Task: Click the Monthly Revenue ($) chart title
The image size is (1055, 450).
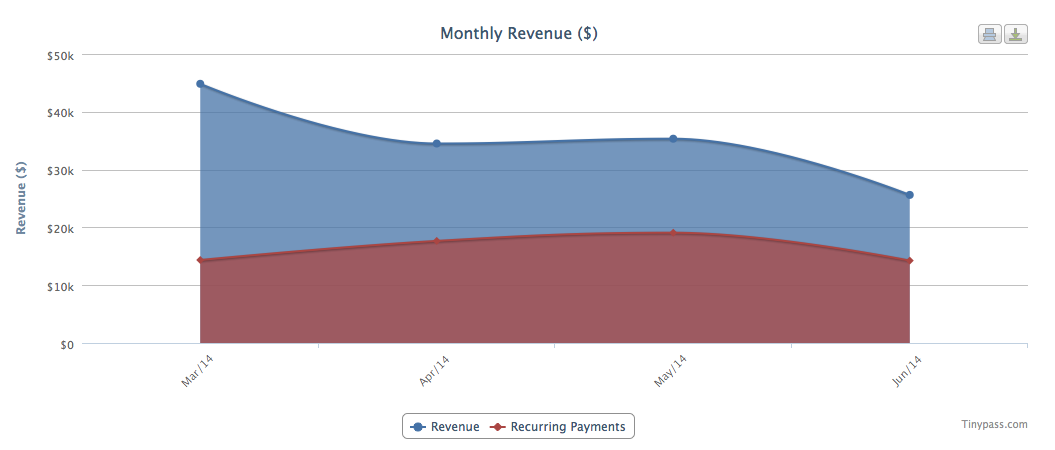Action: 519,34
